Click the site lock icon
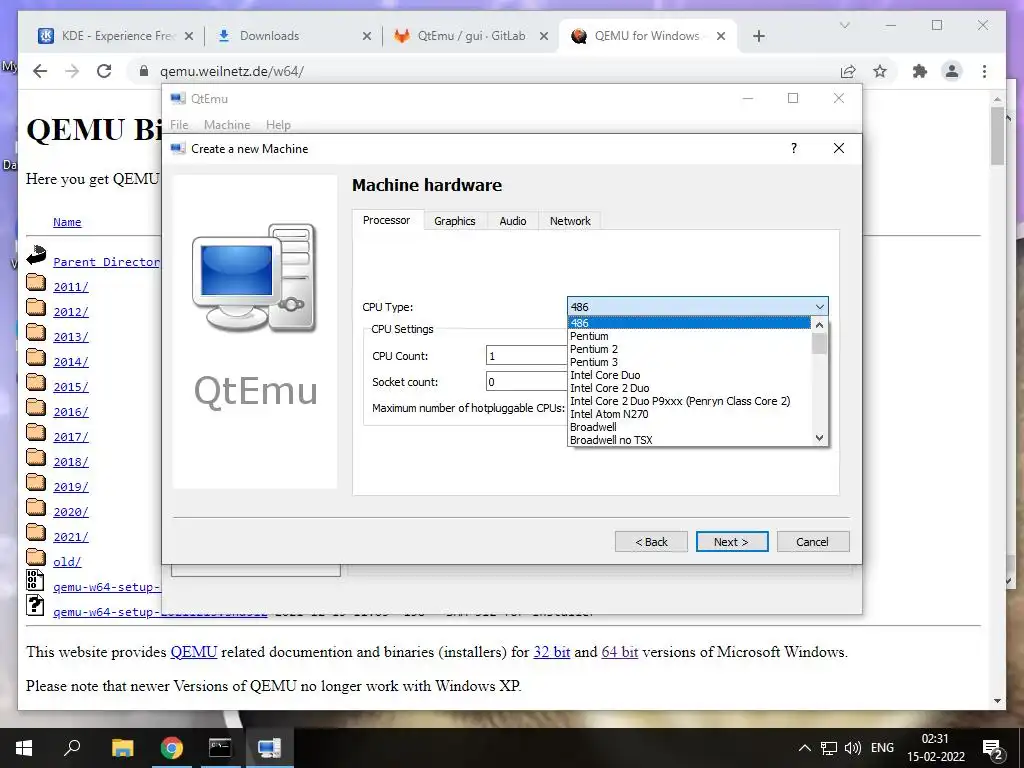This screenshot has width=1024, height=768. point(144,71)
